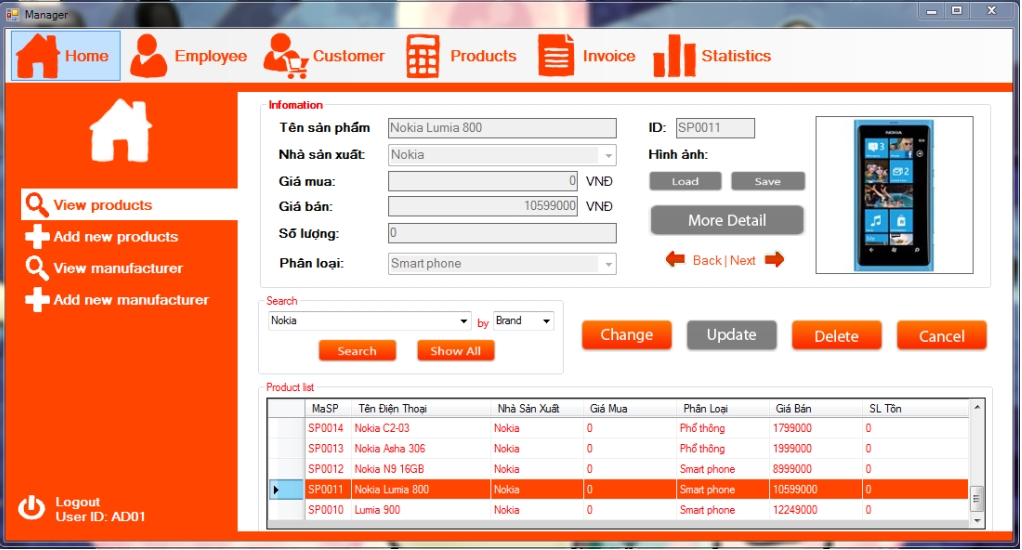Image resolution: width=1022 pixels, height=550 pixels.
Task: Click the product list scrollbar up arrow
Action: (977, 407)
